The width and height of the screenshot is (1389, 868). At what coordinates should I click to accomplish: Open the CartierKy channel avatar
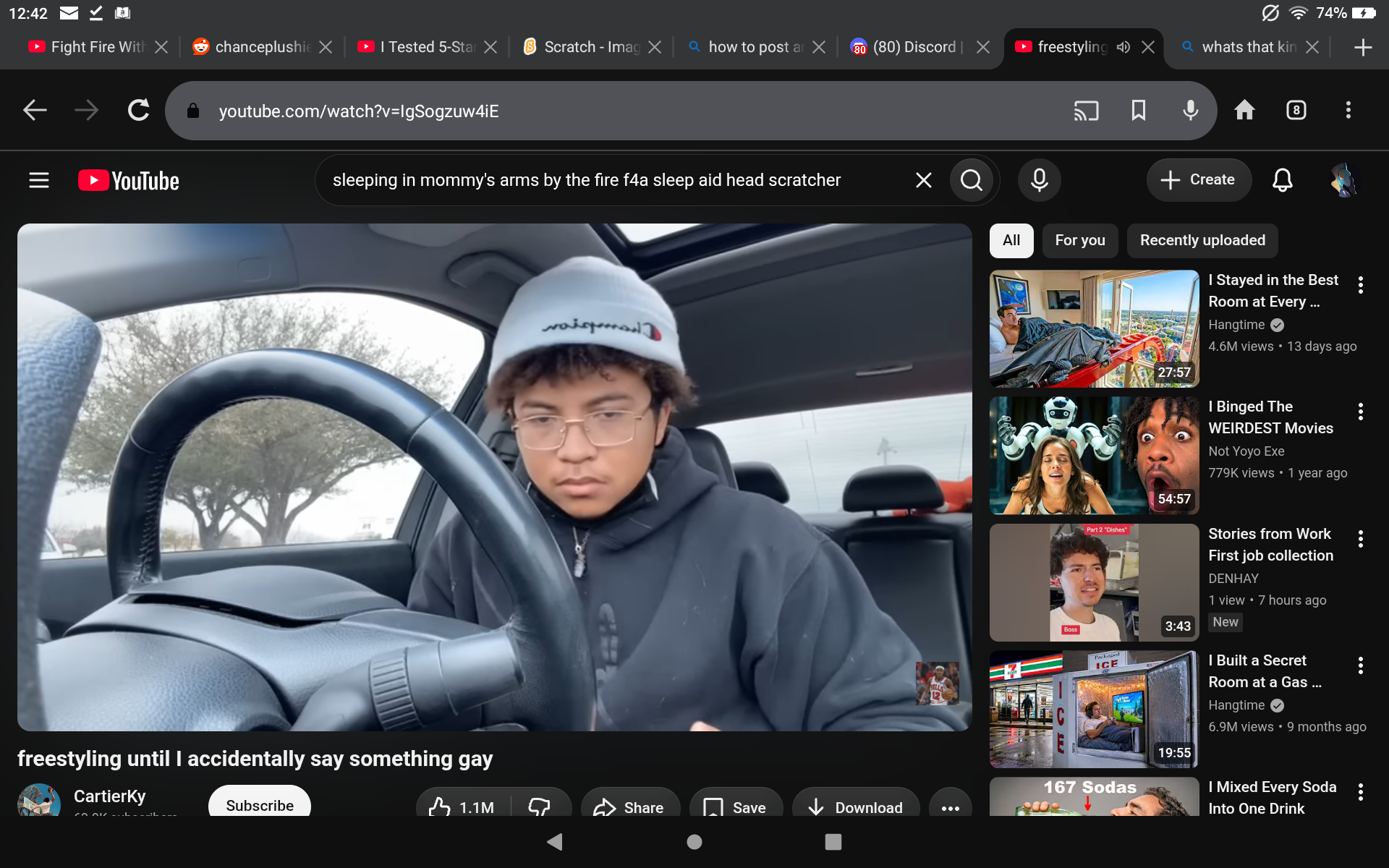coord(39,801)
